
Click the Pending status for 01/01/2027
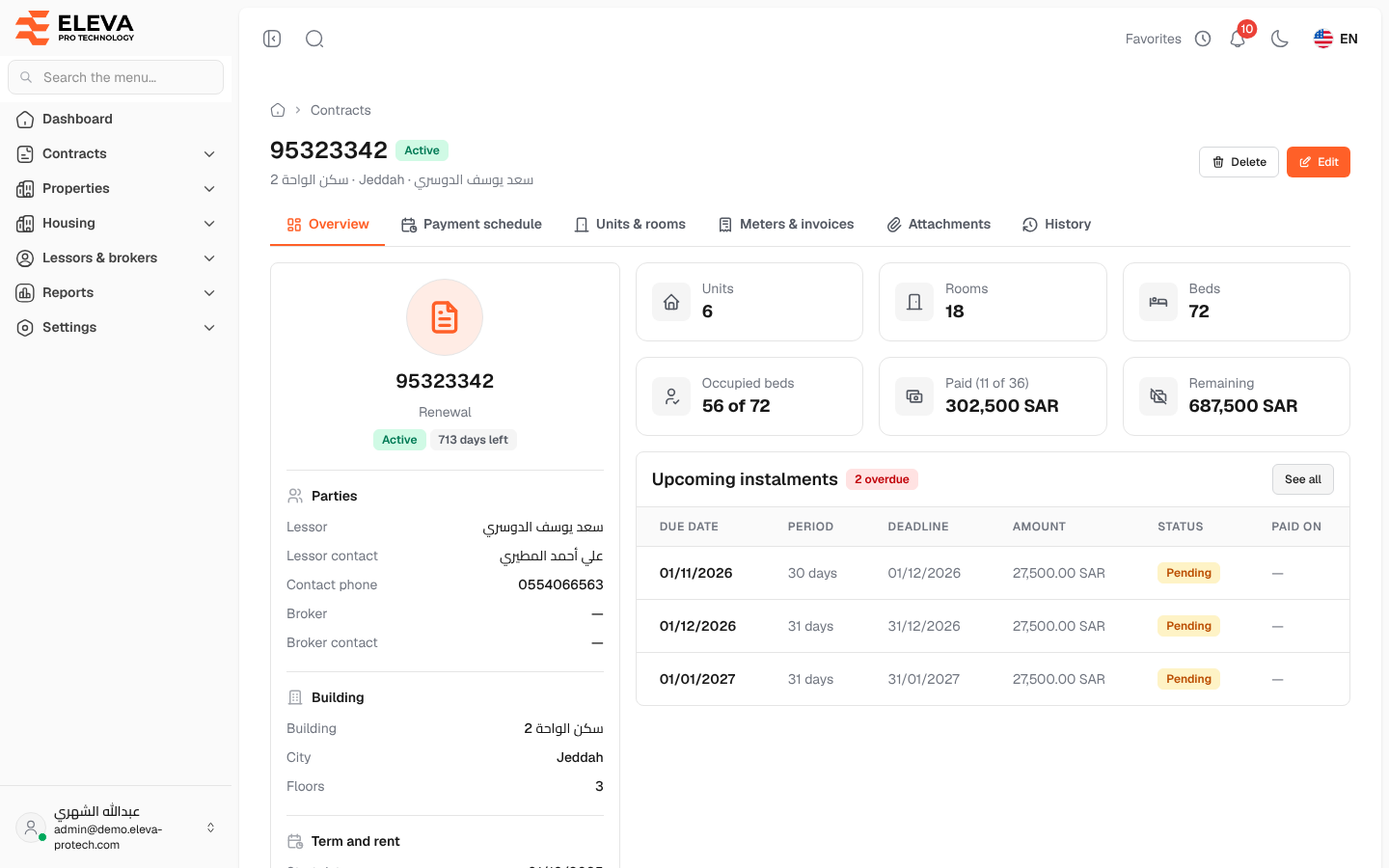pyautogui.click(x=1188, y=679)
